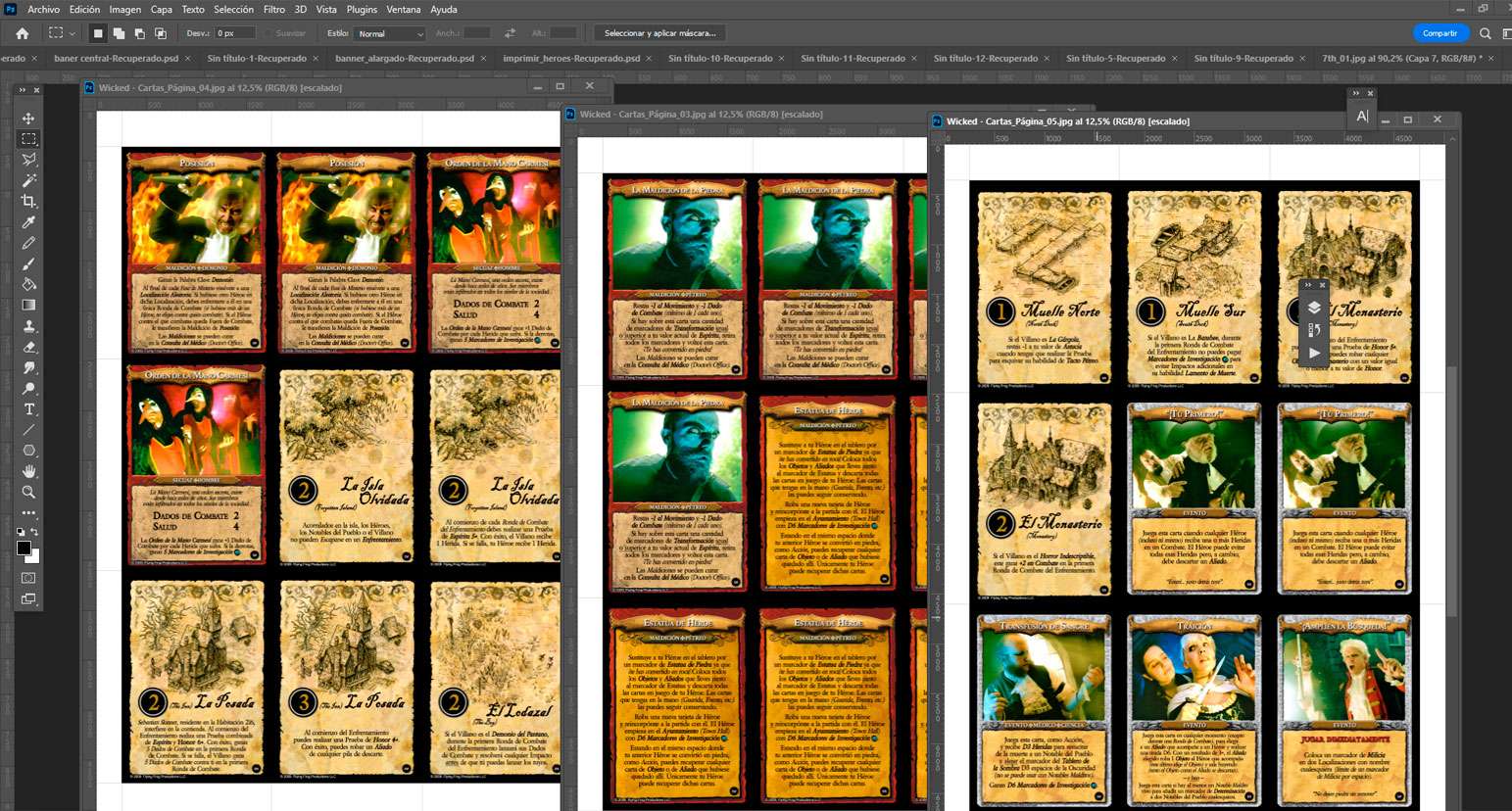
Task: Click the background color swatch
Action: coord(35,556)
